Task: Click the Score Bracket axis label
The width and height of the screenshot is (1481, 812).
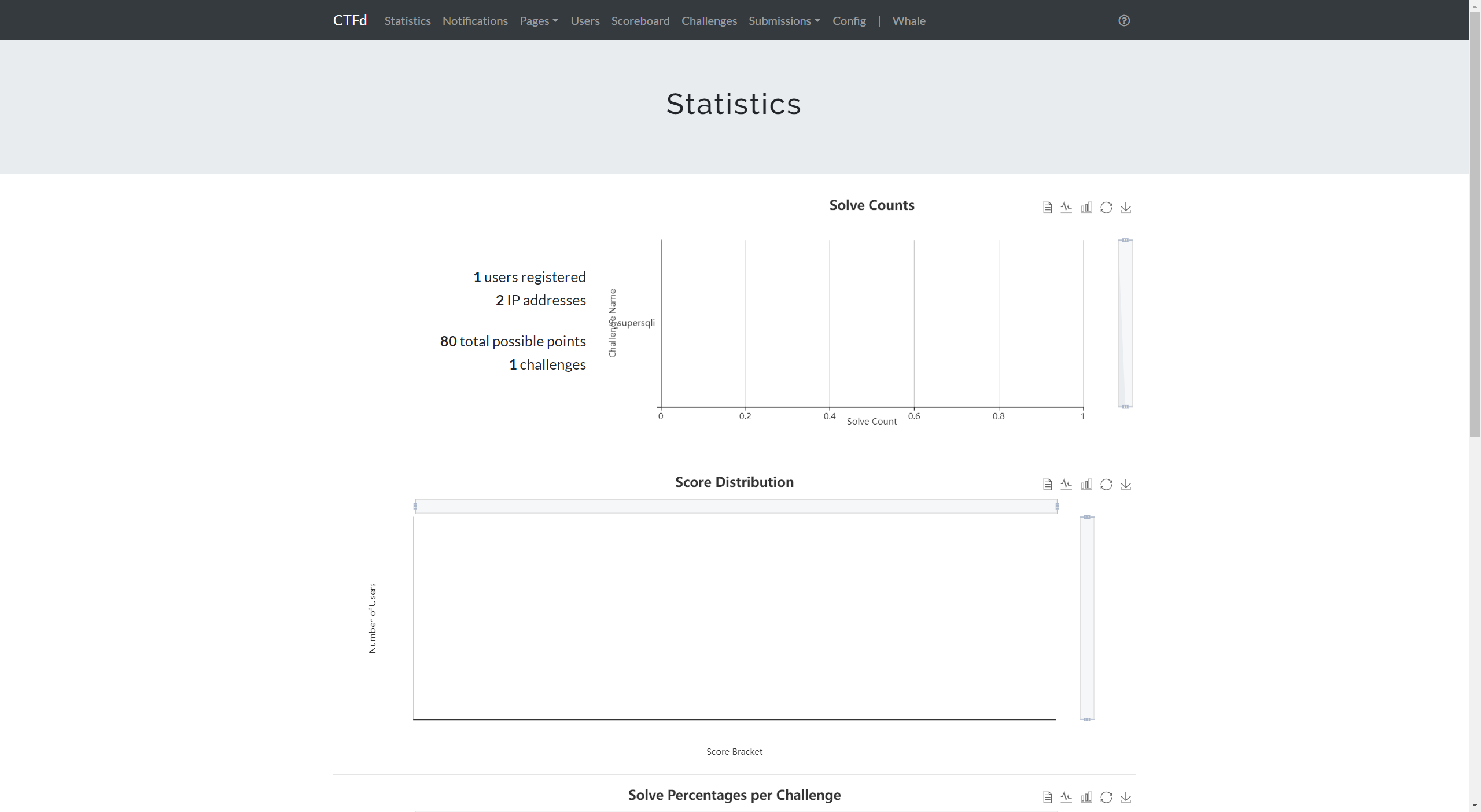Action: [x=734, y=751]
